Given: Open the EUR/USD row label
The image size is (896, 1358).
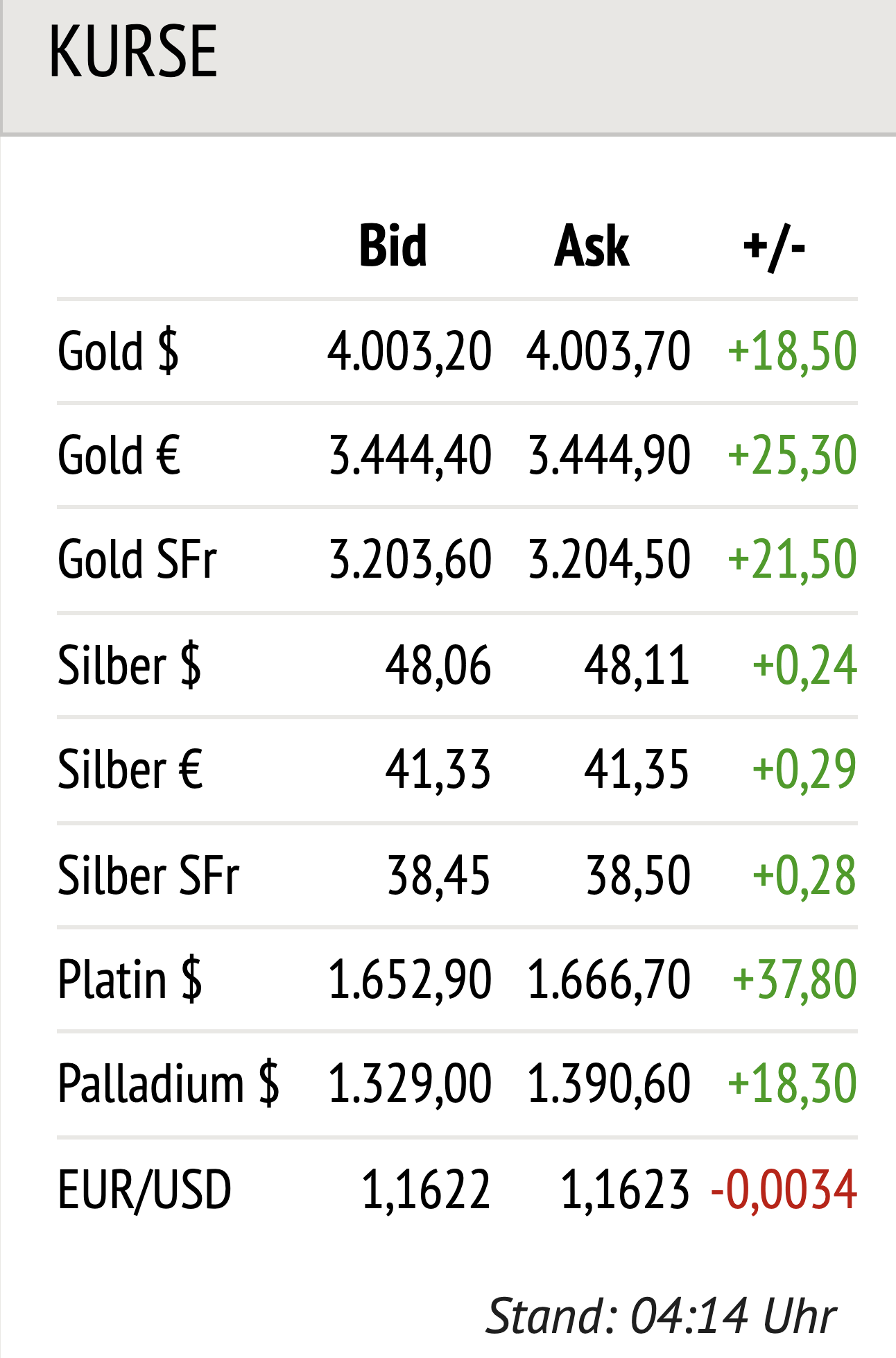Looking at the screenshot, I should 144,1189.
